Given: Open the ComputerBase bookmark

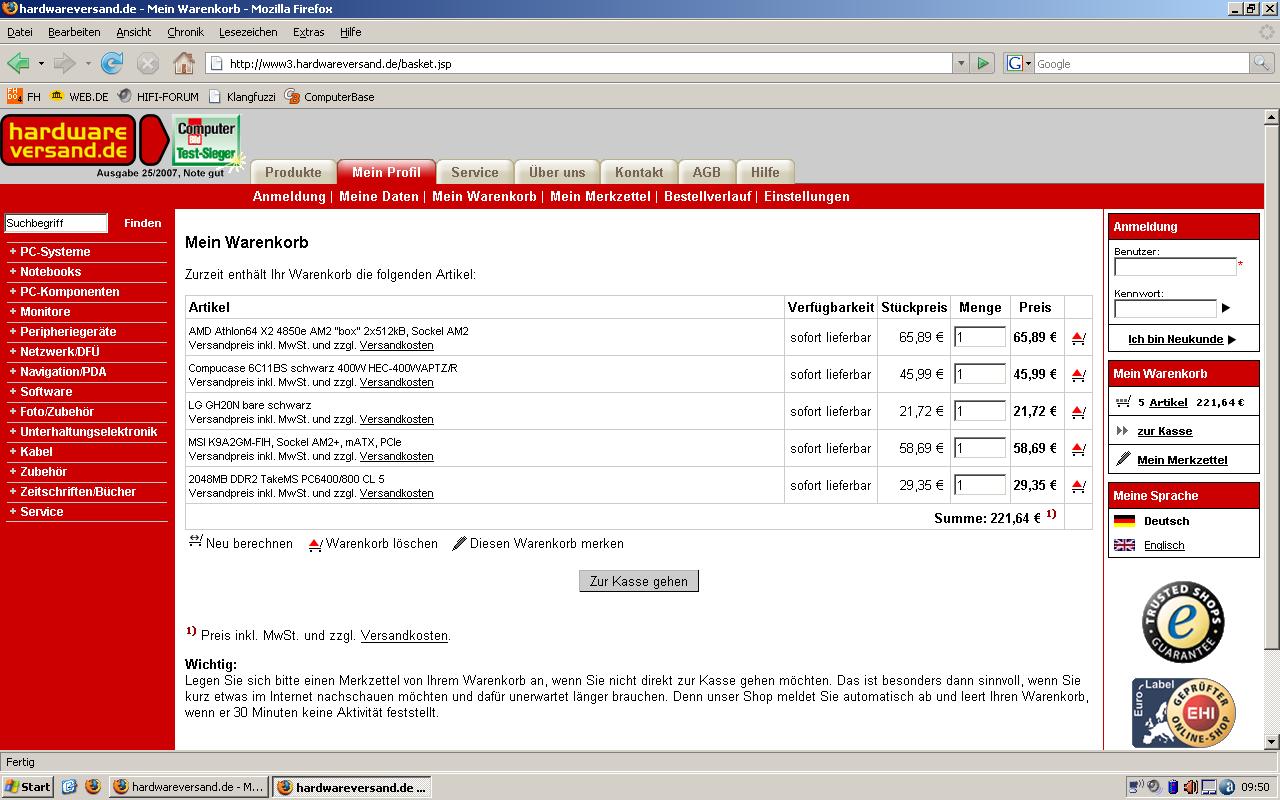Looking at the screenshot, I should pyautogui.click(x=330, y=97).
